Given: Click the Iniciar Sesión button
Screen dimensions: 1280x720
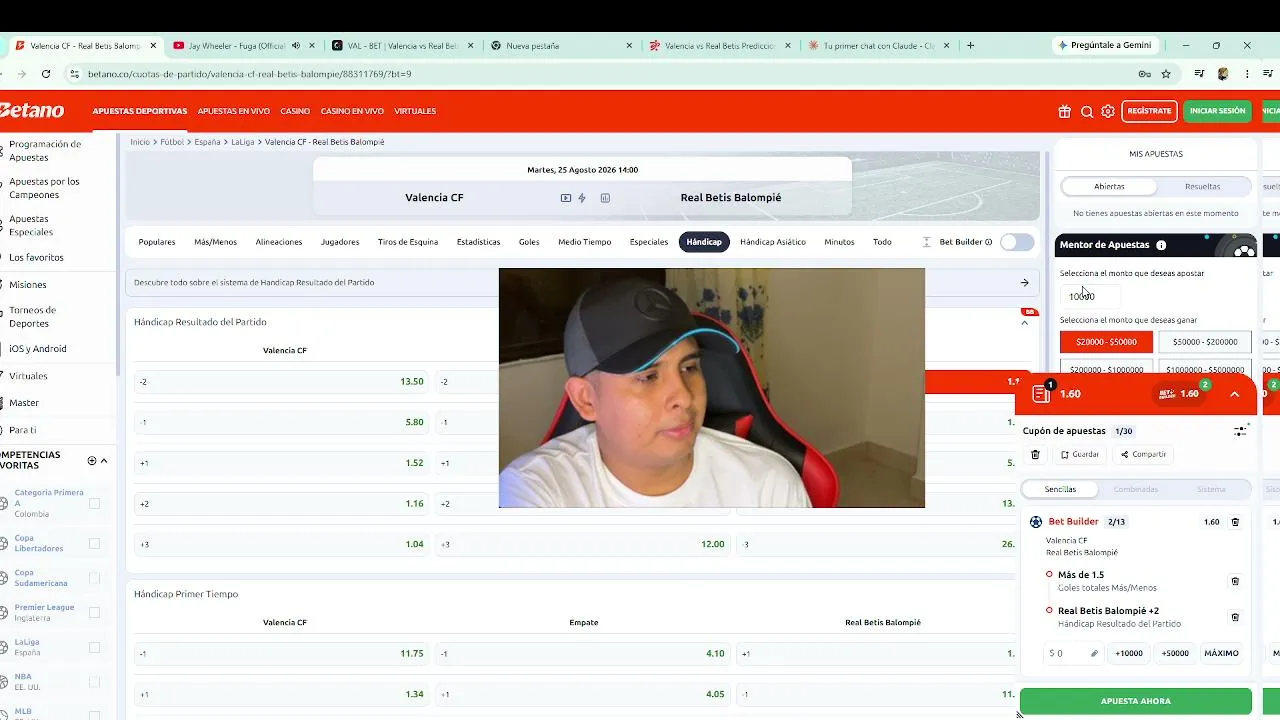Looking at the screenshot, I should pos(1217,111).
